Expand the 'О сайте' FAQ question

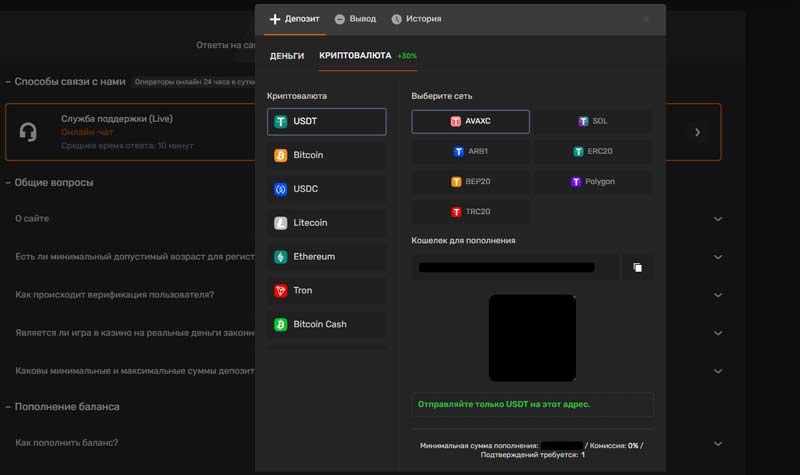(x=717, y=219)
